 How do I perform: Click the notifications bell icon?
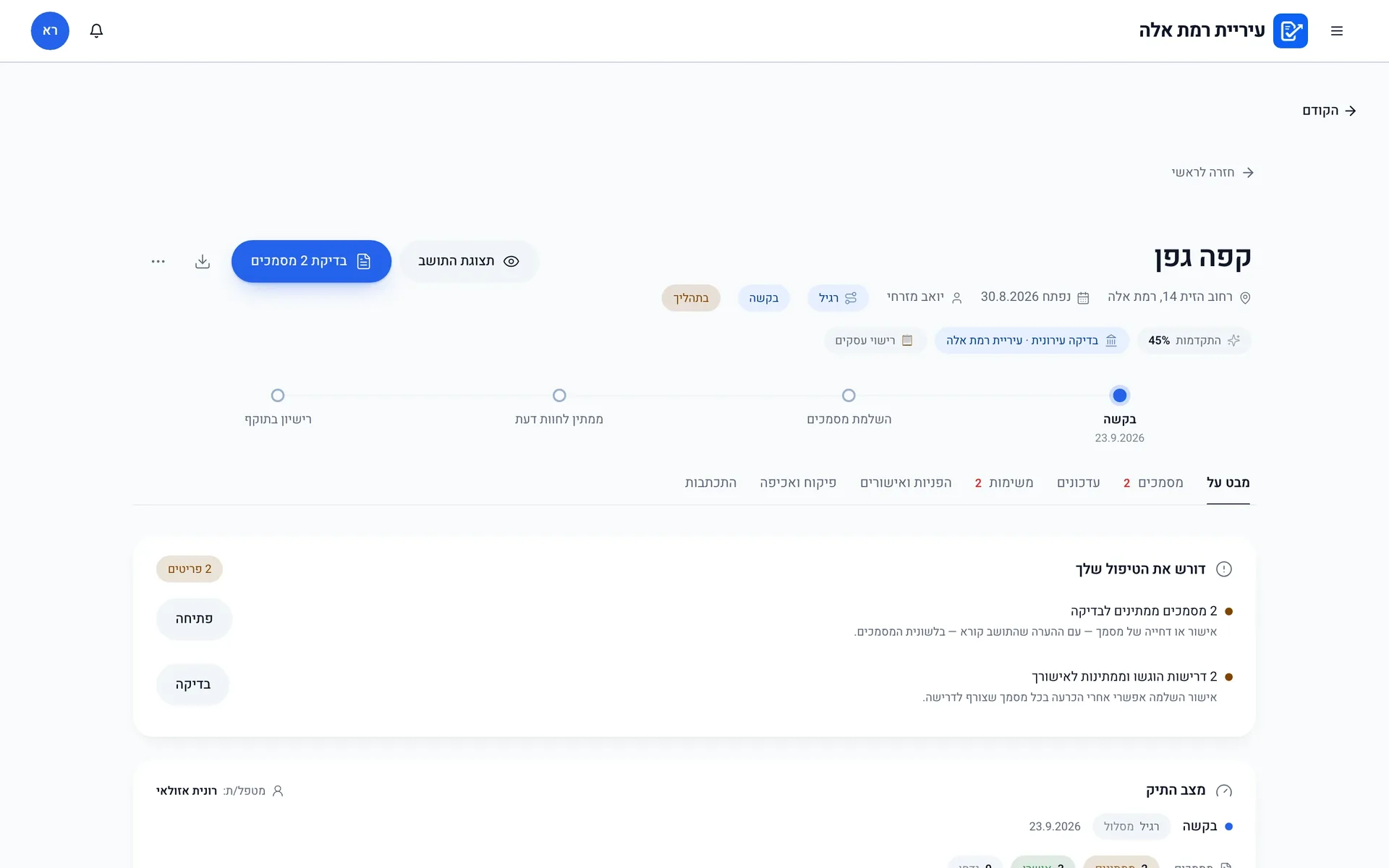(x=96, y=30)
